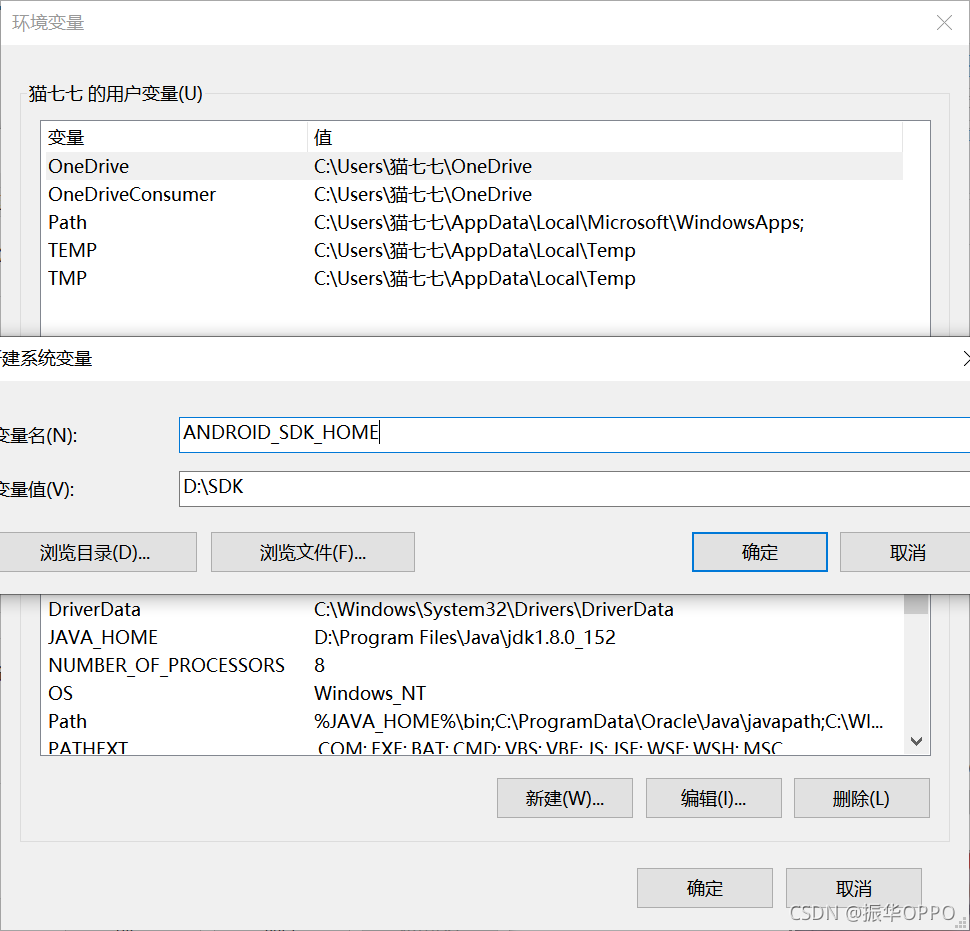
Task: Click 取消 at bottom of 环境变量 window
Action: tap(854, 888)
